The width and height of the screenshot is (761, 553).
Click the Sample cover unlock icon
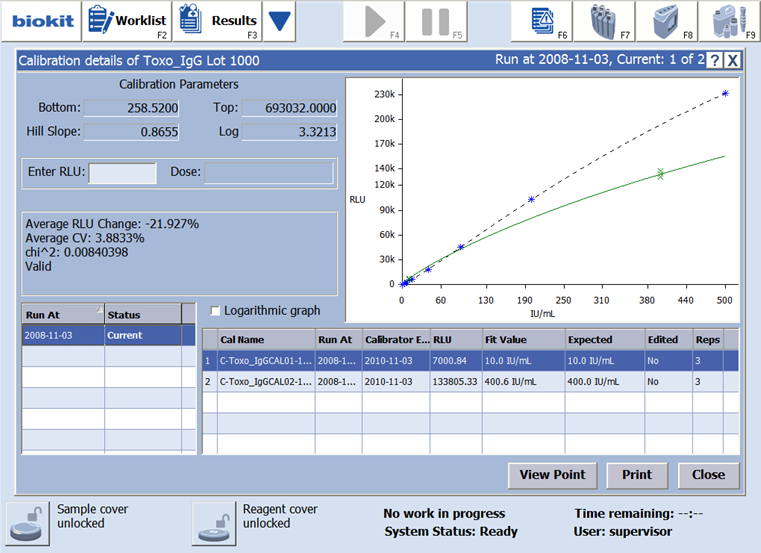pyautogui.click(x=26, y=519)
